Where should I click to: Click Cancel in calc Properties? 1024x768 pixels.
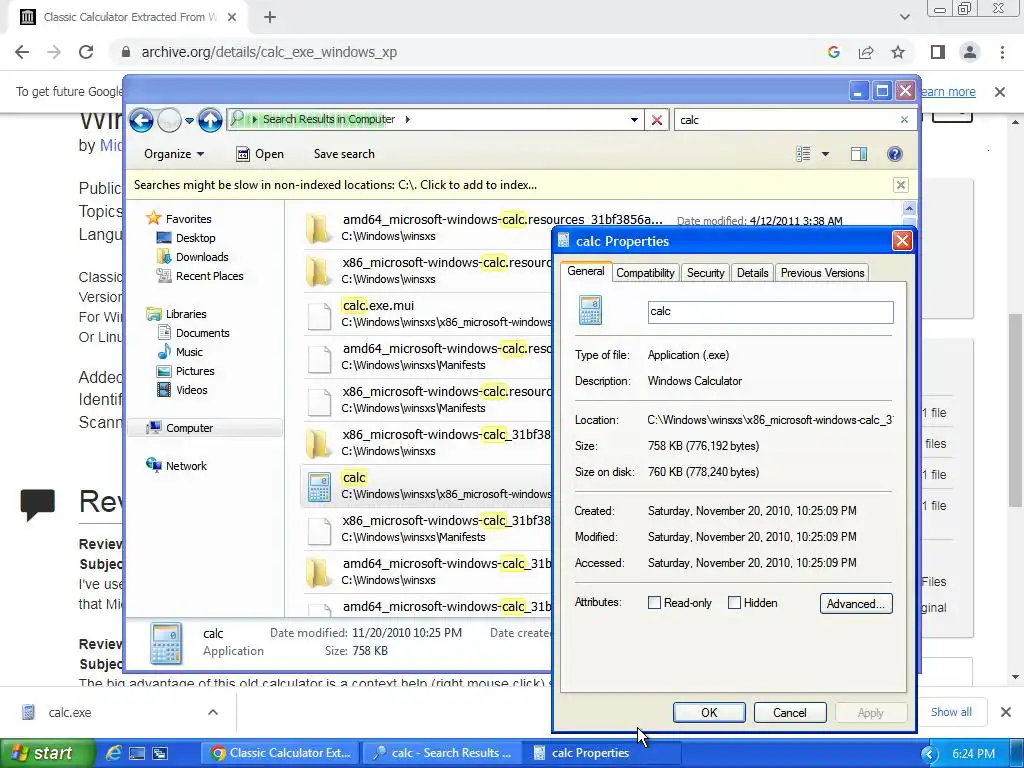(x=790, y=712)
